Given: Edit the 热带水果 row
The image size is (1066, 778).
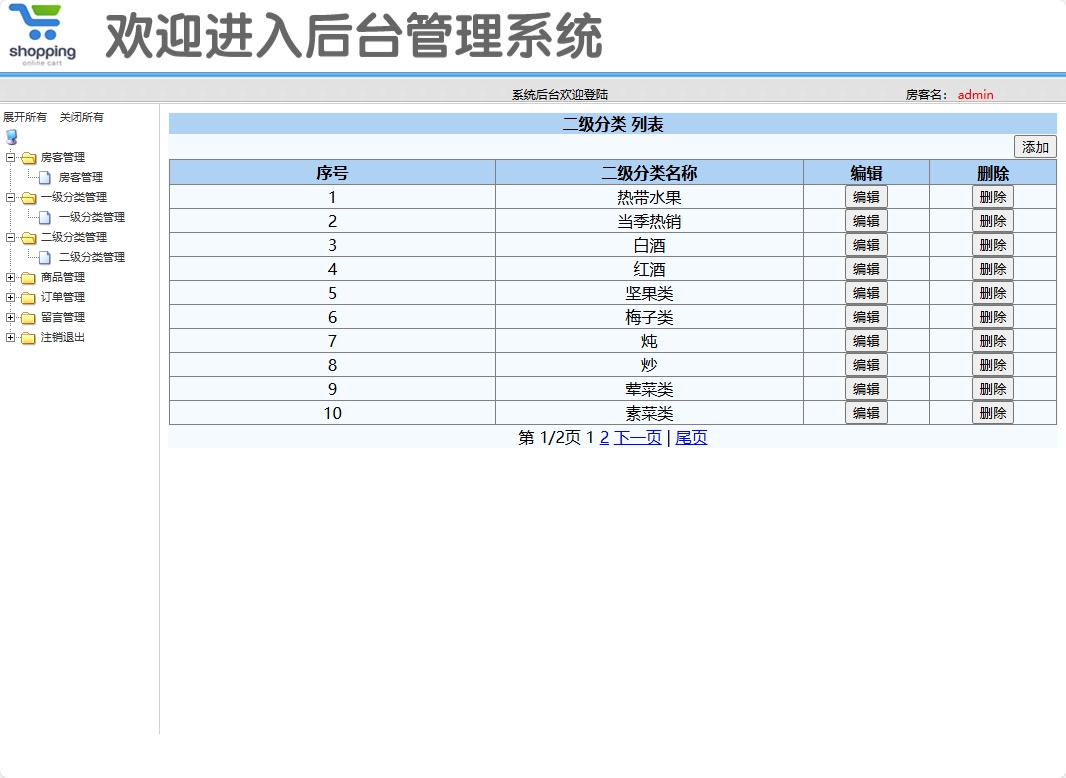Looking at the screenshot, I should pyautogui.click(x=866, y=197).
